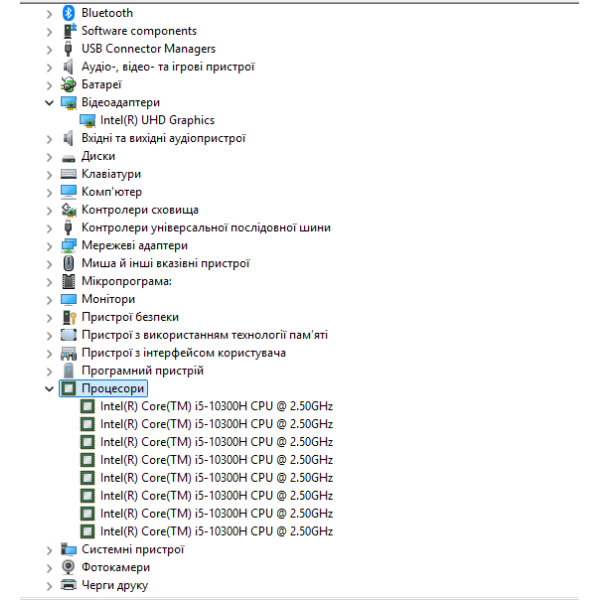
Task: Click the Монітори monitor icon
Action: pyautogui.click(x=68, y=299)
